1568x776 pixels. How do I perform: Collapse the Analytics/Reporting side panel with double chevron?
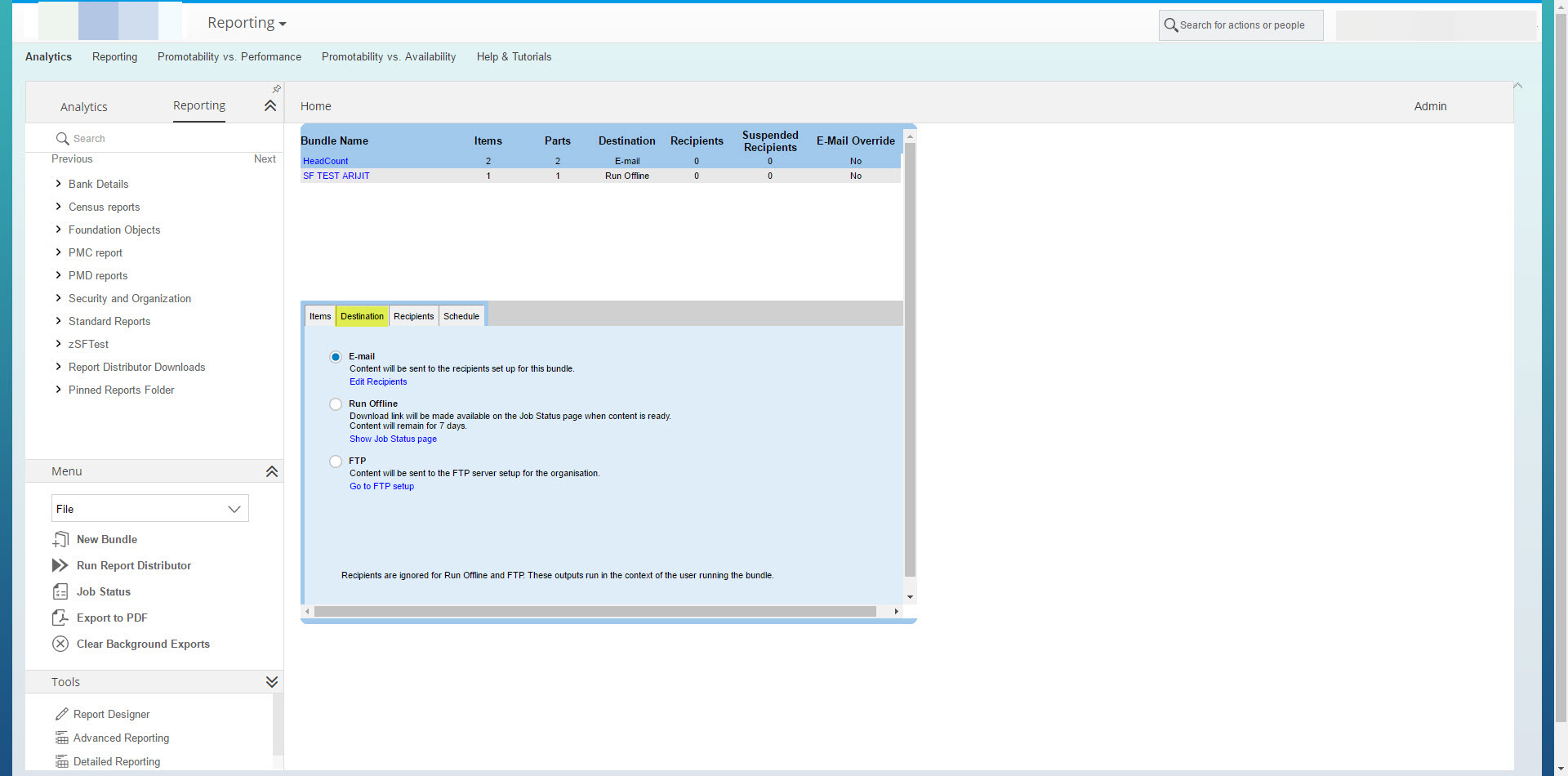pyautogui.click(x=270, y=106)
